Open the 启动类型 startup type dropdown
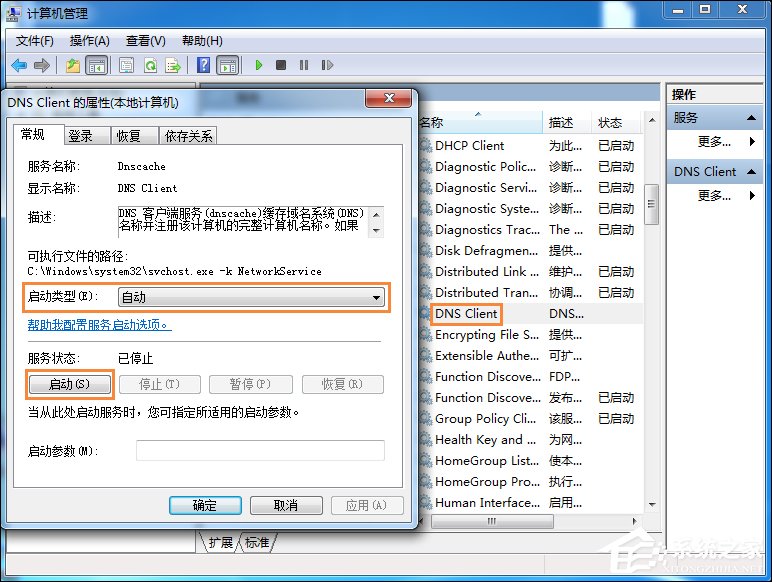772x582 pixels. [251, 297]
